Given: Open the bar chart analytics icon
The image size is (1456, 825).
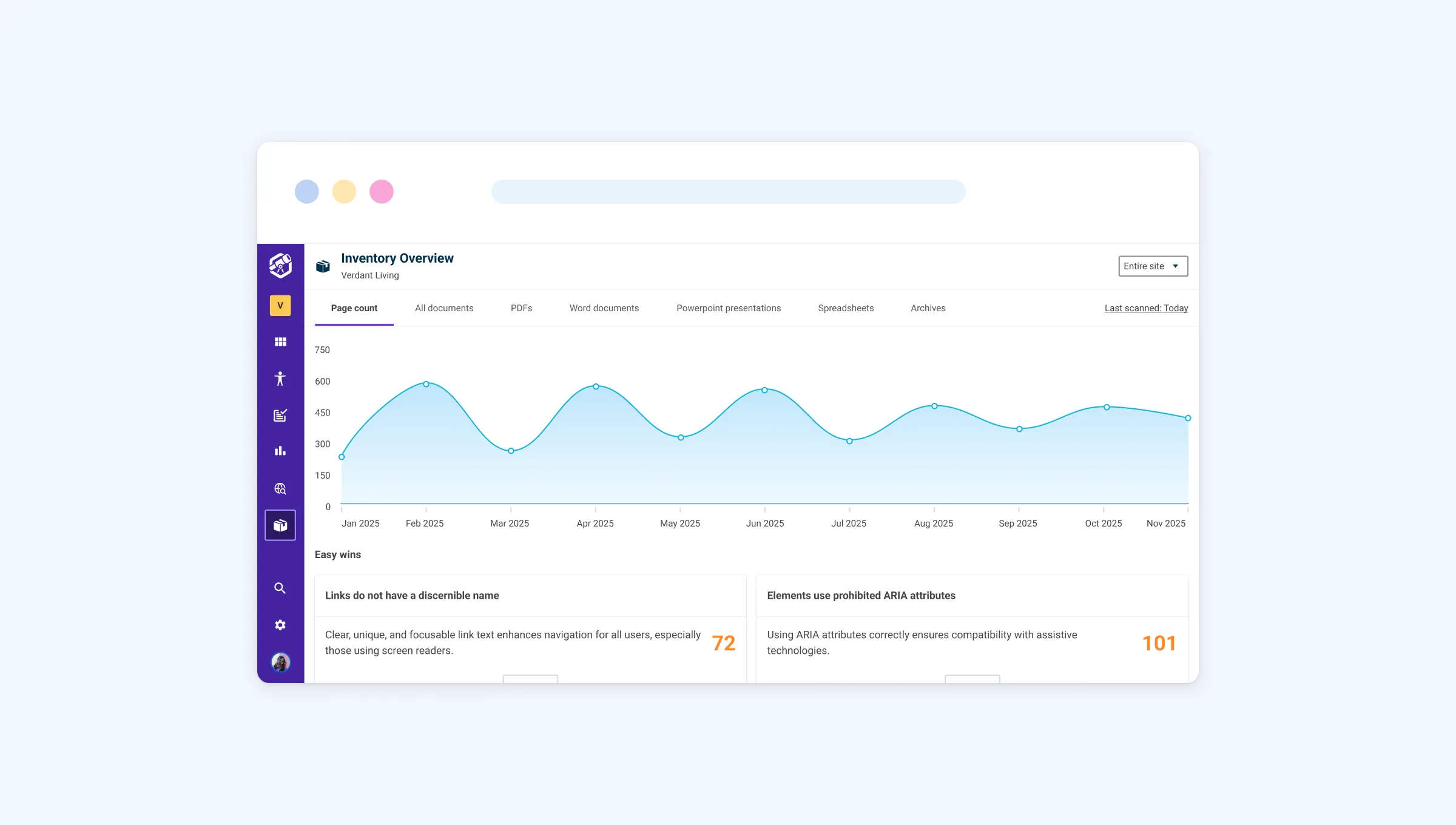Looking at the screenshot, I should coord(280,451).
